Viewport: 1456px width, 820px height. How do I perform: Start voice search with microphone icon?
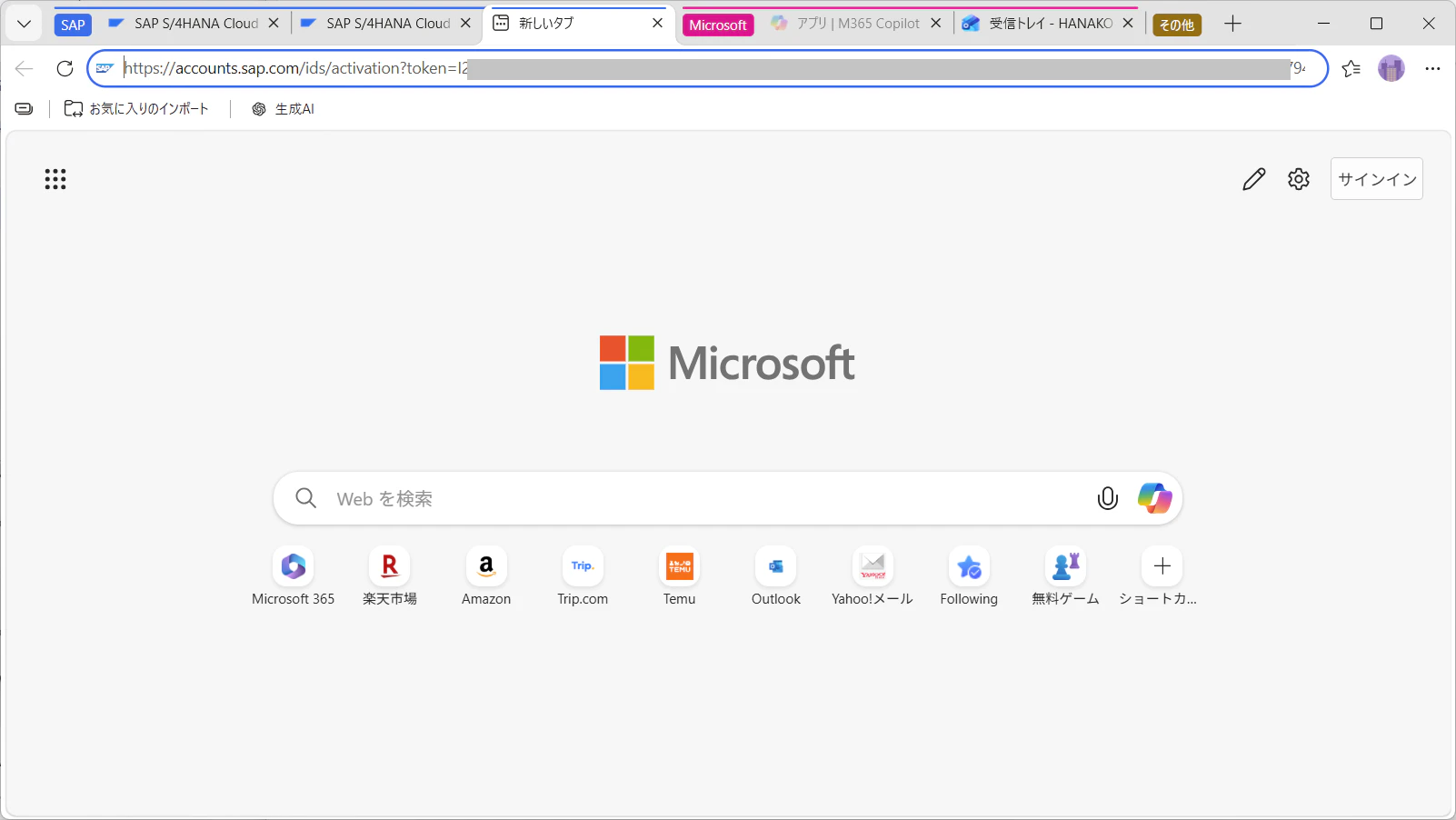point(1108,498)
